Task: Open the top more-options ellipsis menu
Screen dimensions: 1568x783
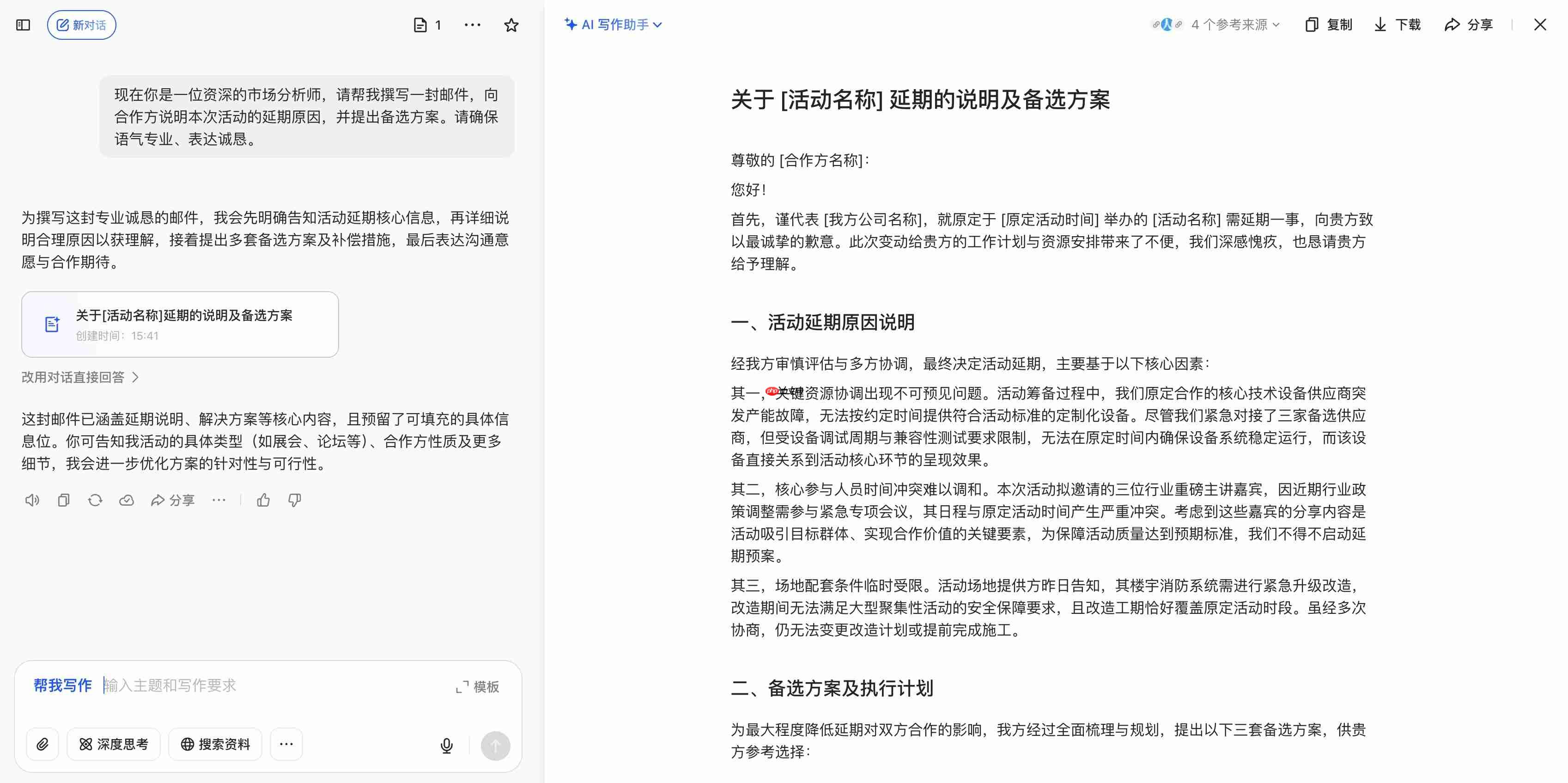Action: coord(472,25)
